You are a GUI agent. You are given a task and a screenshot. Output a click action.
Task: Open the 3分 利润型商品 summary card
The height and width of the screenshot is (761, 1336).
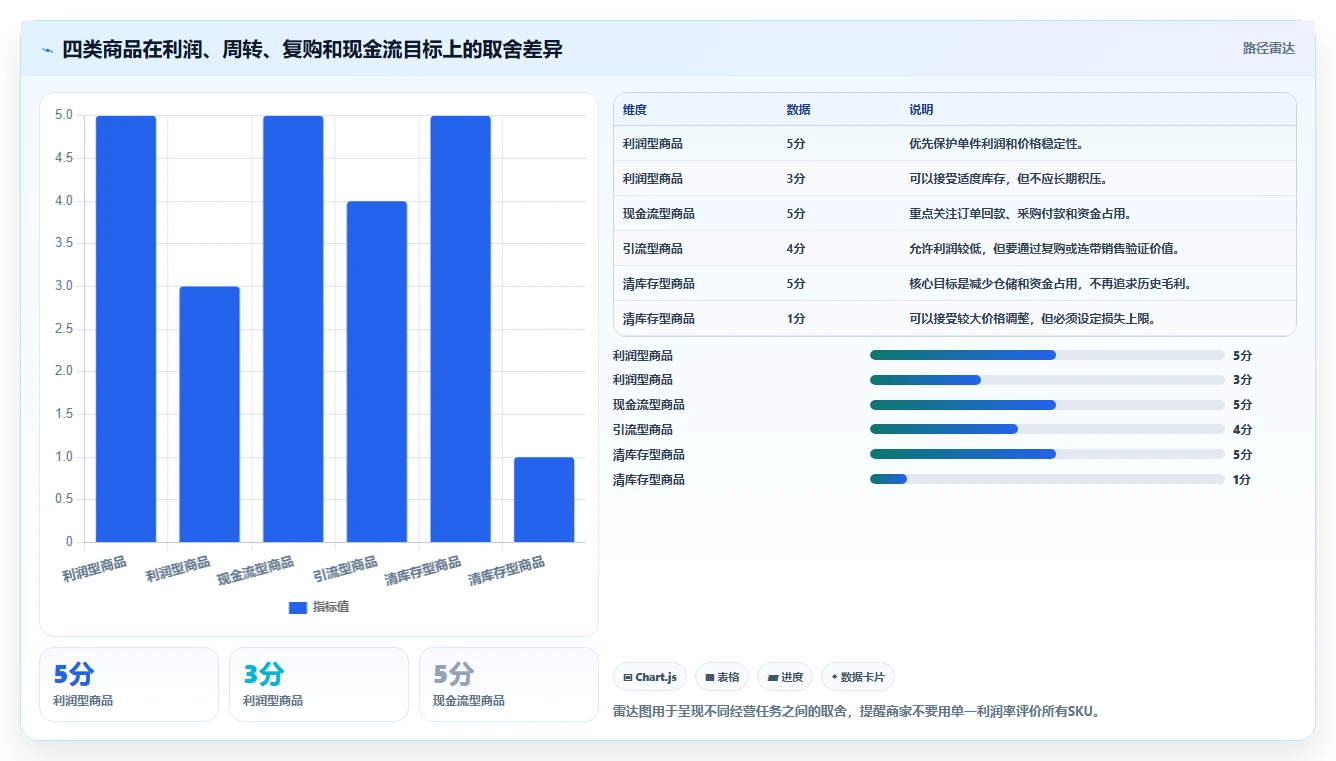[x=319, y=684]
